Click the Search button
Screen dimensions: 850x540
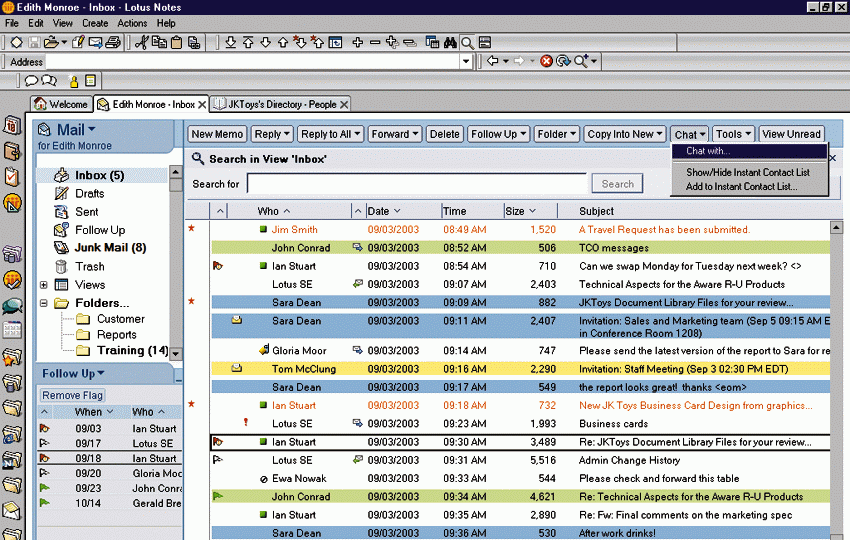617,184
